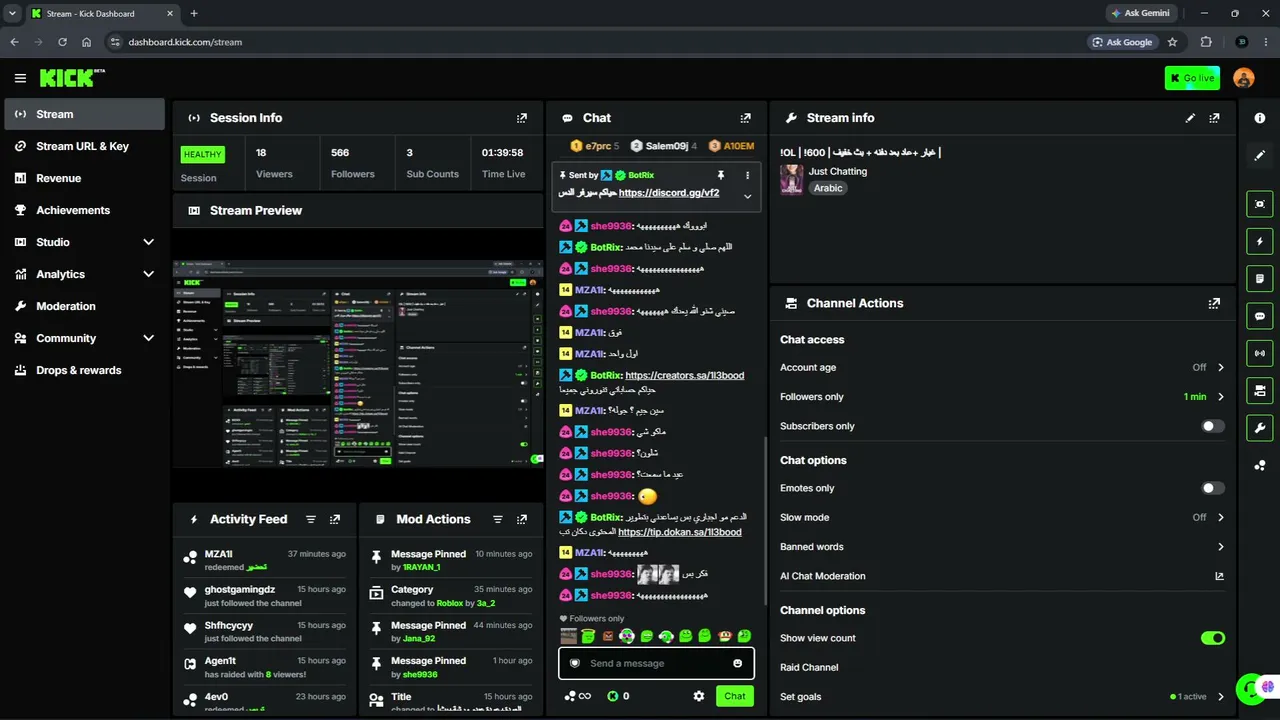Toggle the camera widget icon in right sidebar
Screen dimensions: 1280x720
coord(1260,390)
